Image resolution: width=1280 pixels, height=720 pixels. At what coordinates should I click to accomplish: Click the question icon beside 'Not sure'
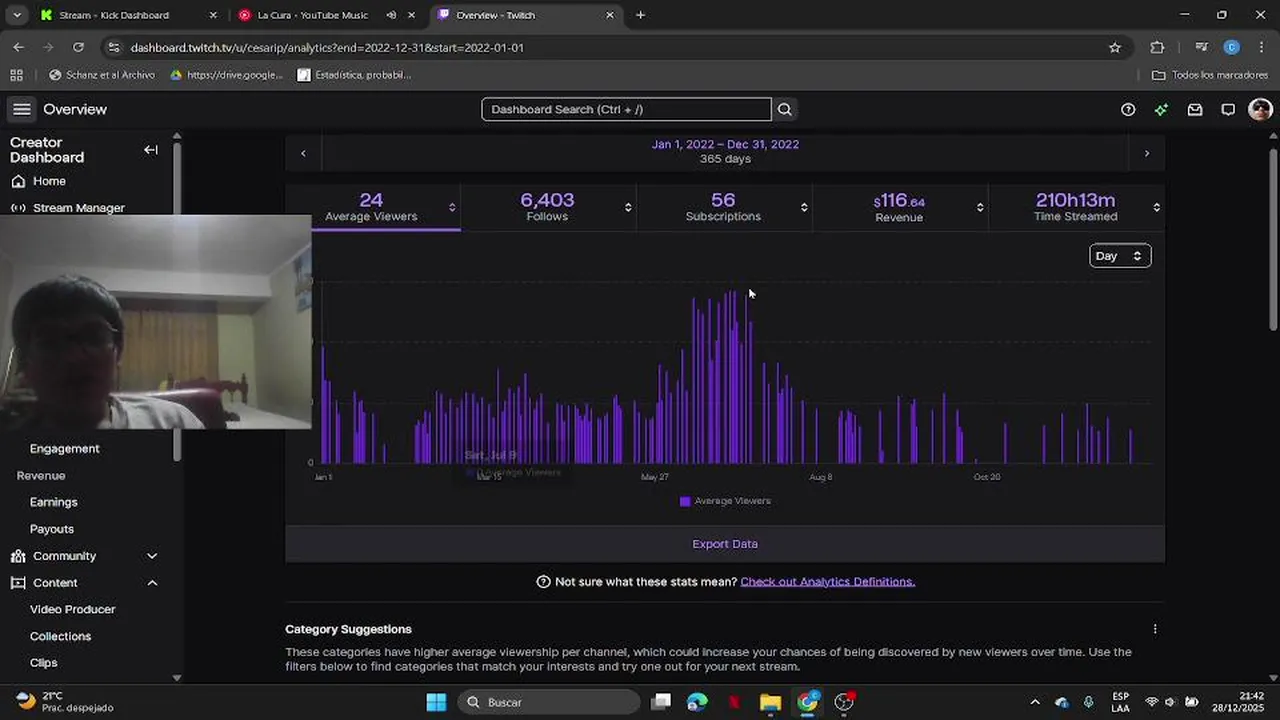543,582
